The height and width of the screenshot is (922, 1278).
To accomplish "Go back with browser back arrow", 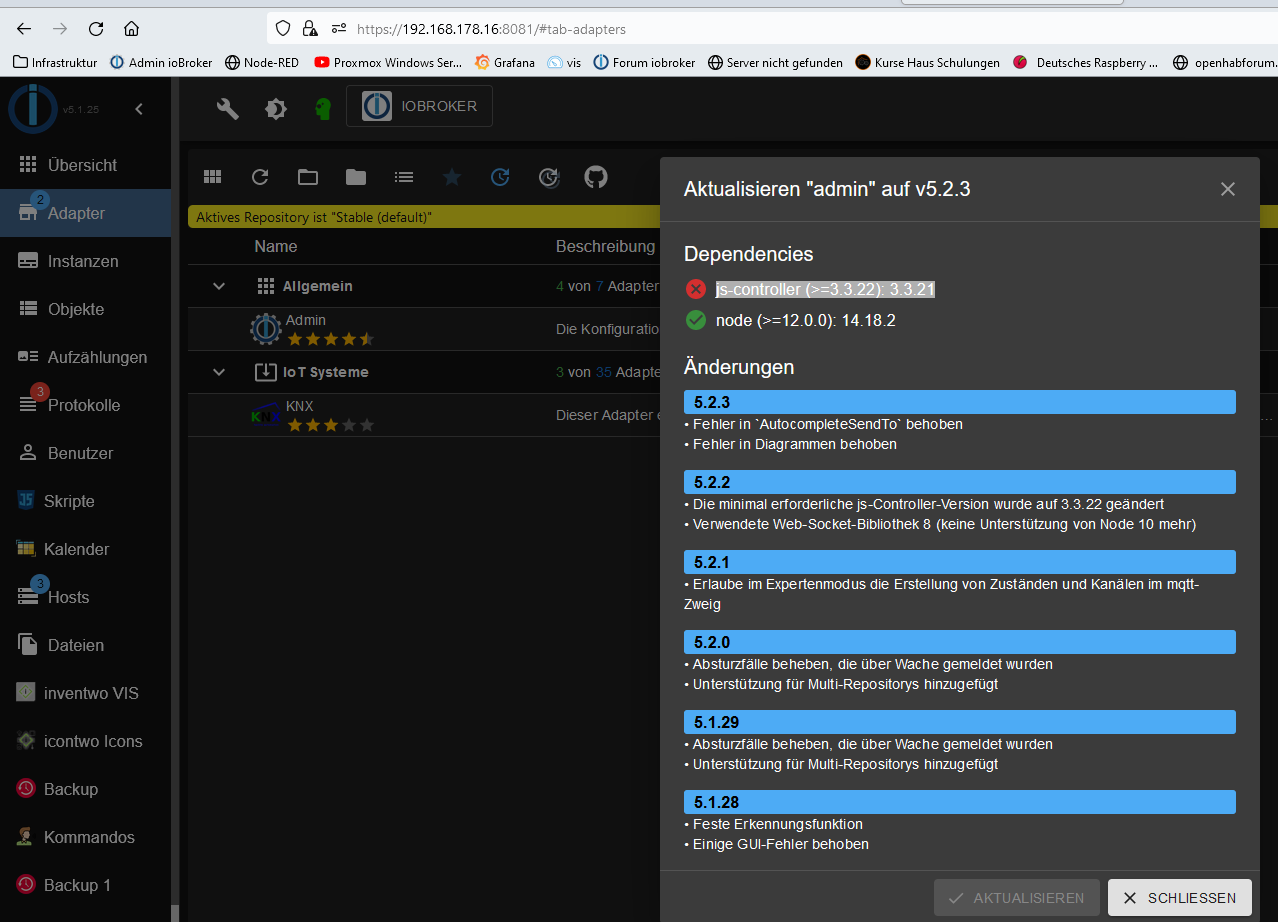I will point(24,29).
